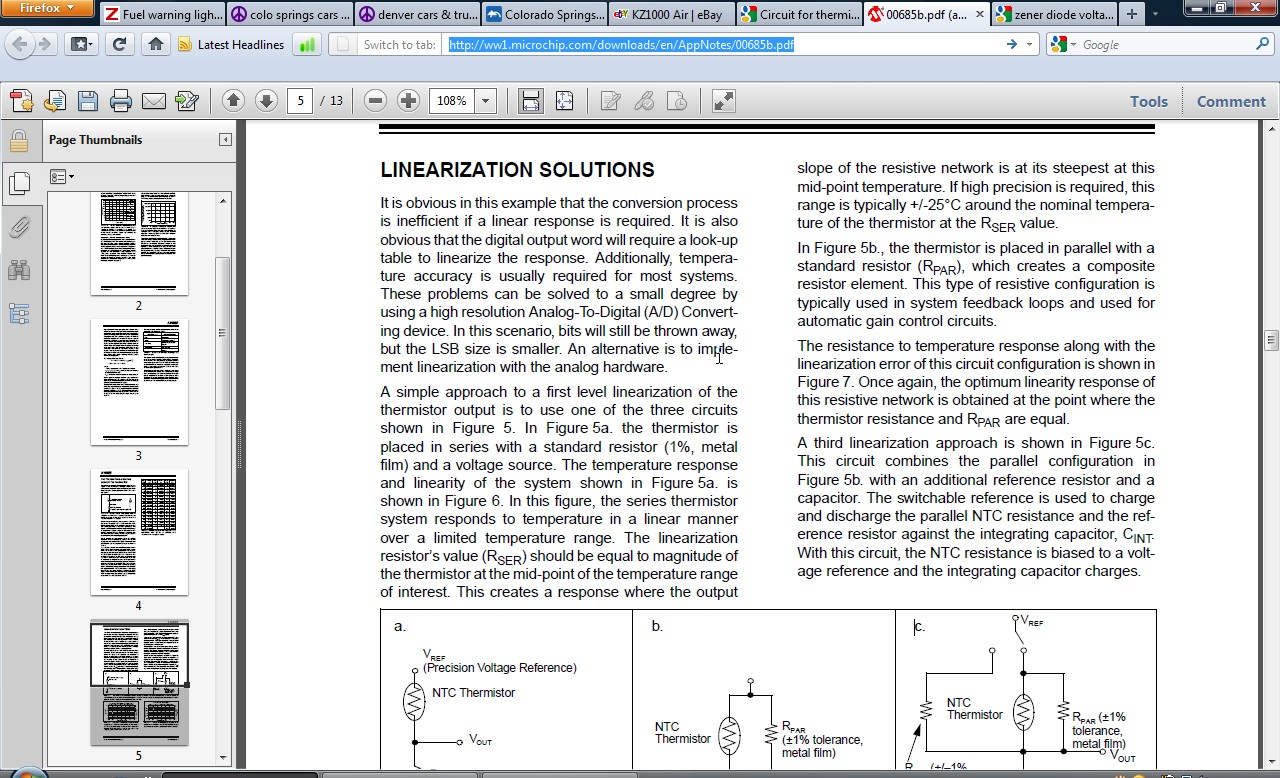This screenshot has width=1280, height=778.
Task: Open a new tab with plus
Action: 1131,15
